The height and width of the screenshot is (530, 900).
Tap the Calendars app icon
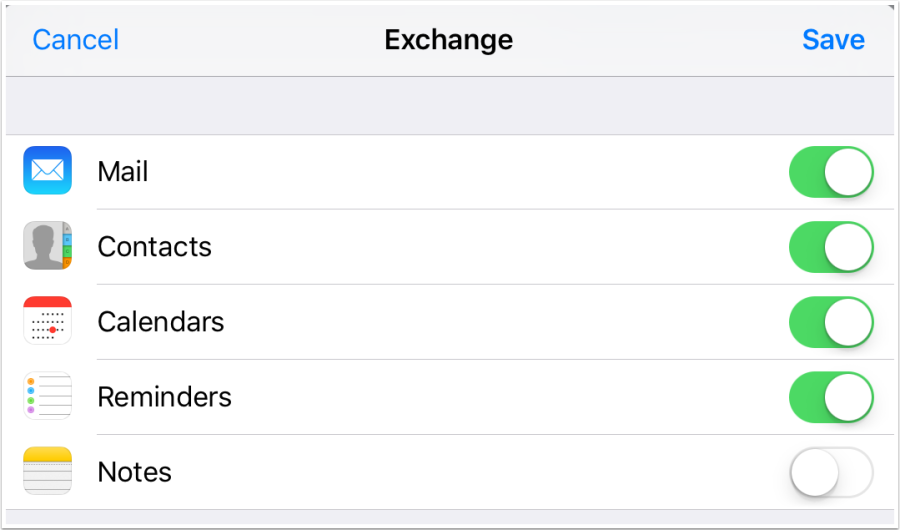(48, 321)
